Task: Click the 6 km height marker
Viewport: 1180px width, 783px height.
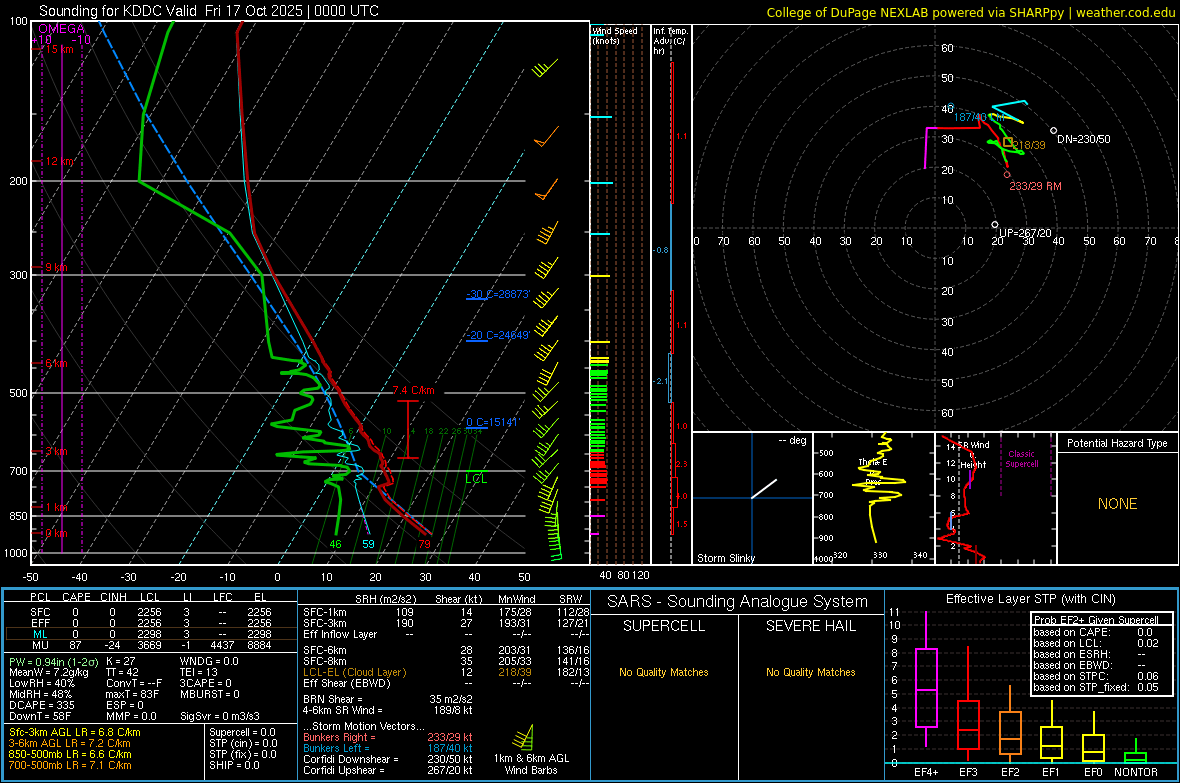Action: pyautogui.click(x=56, y=364)
